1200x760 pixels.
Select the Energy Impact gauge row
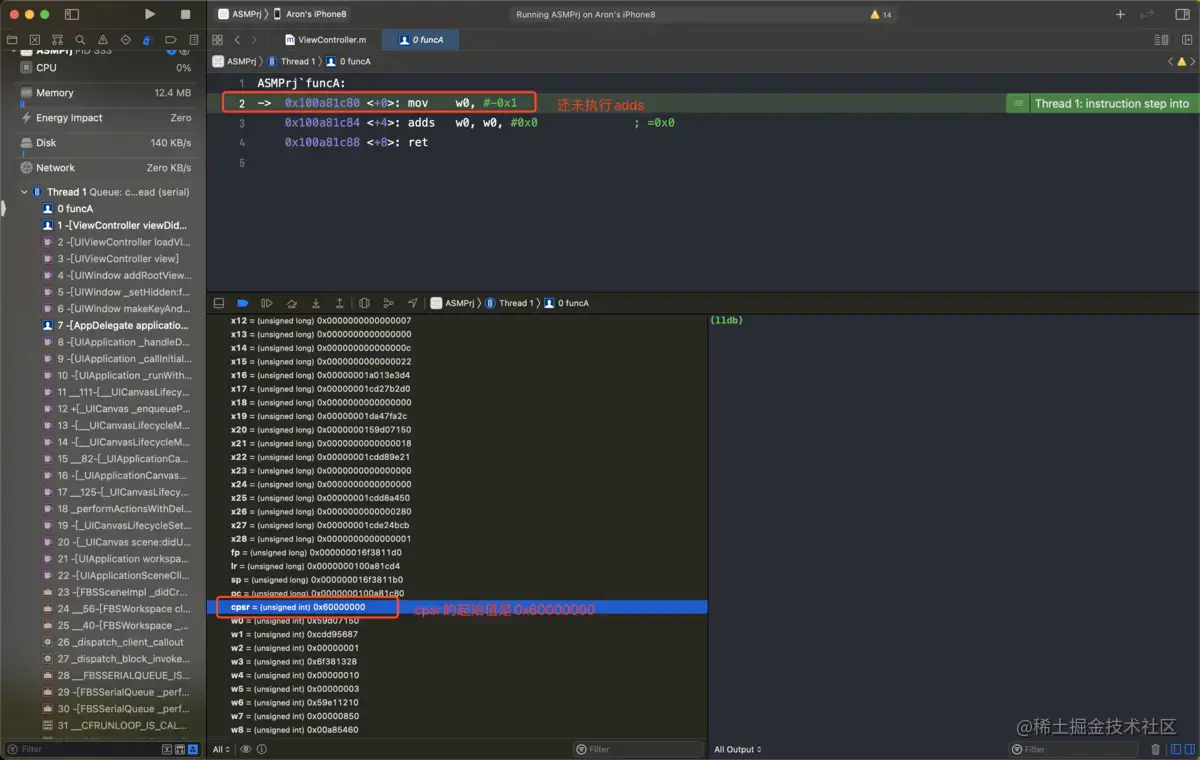(x=104, y=118)
